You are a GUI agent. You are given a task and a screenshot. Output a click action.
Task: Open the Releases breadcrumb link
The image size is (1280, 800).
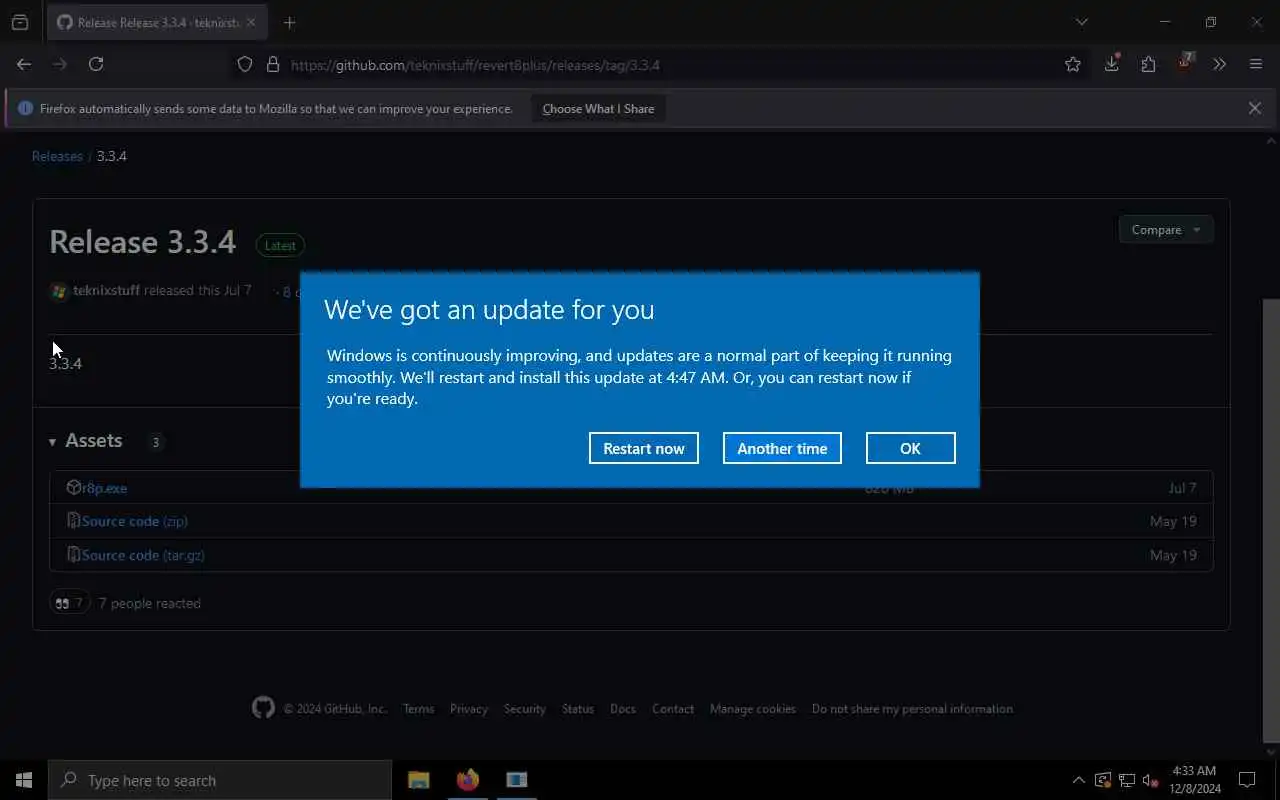point(57,156)
